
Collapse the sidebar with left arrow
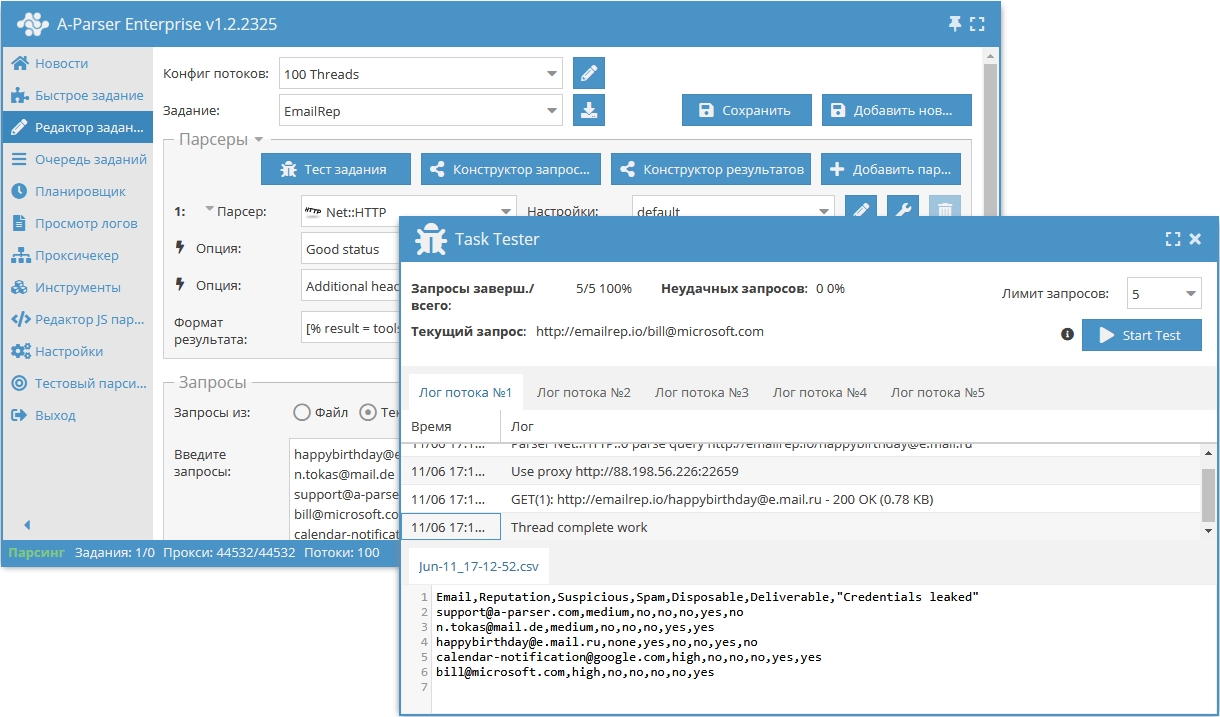[x=27, y=524]
